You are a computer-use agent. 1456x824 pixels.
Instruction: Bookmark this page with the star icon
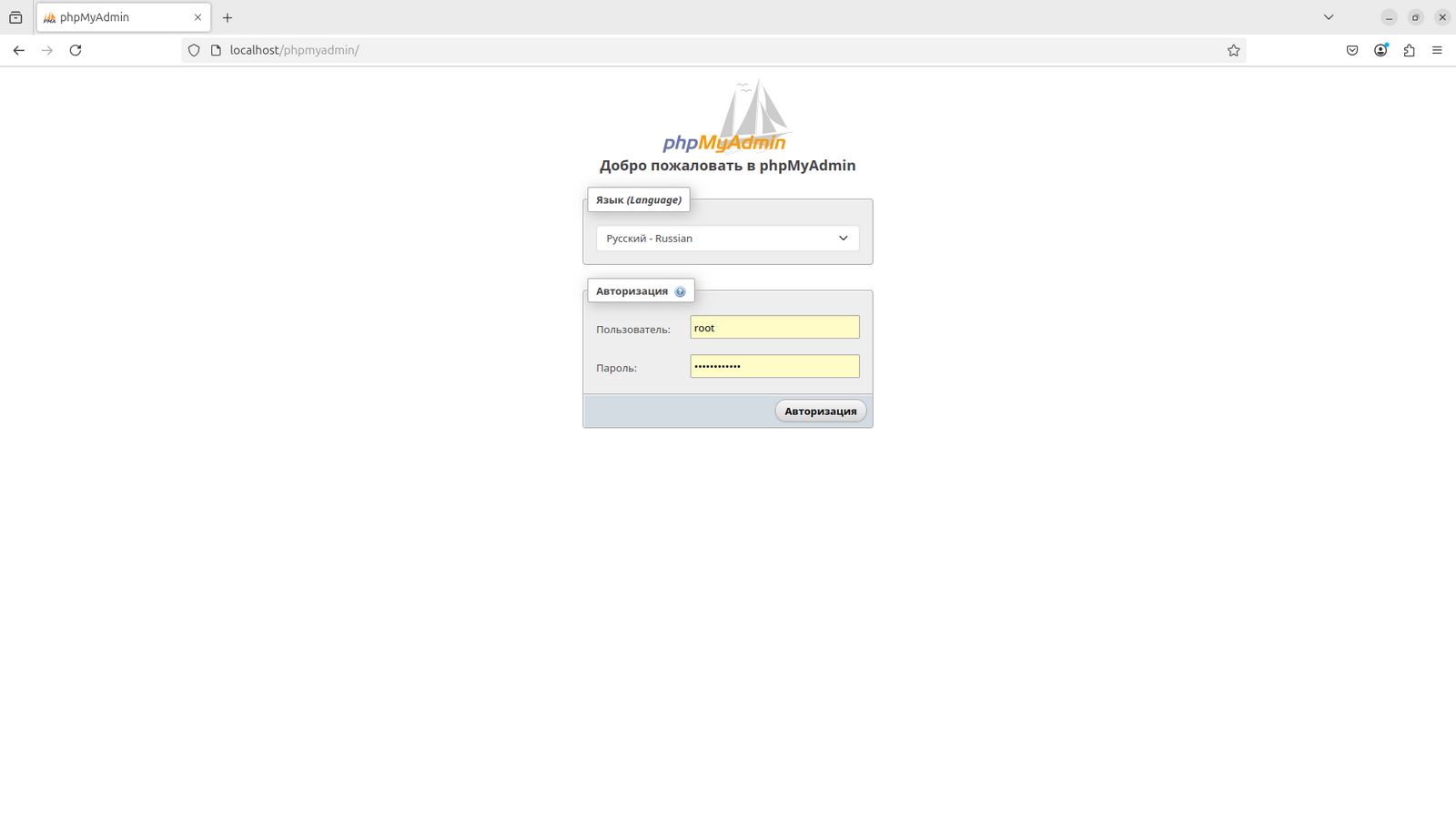[x=1233, y=50]
